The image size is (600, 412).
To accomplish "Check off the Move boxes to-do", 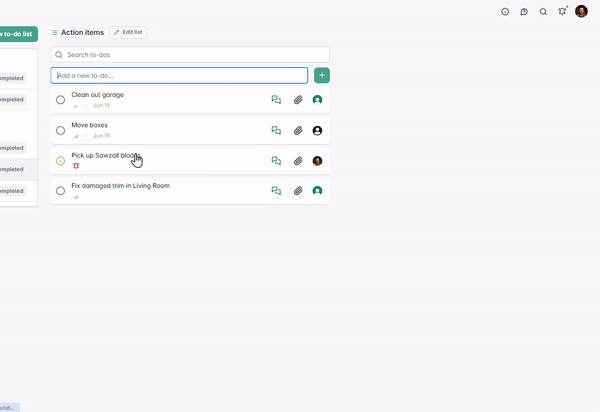I will click(61, 131).
